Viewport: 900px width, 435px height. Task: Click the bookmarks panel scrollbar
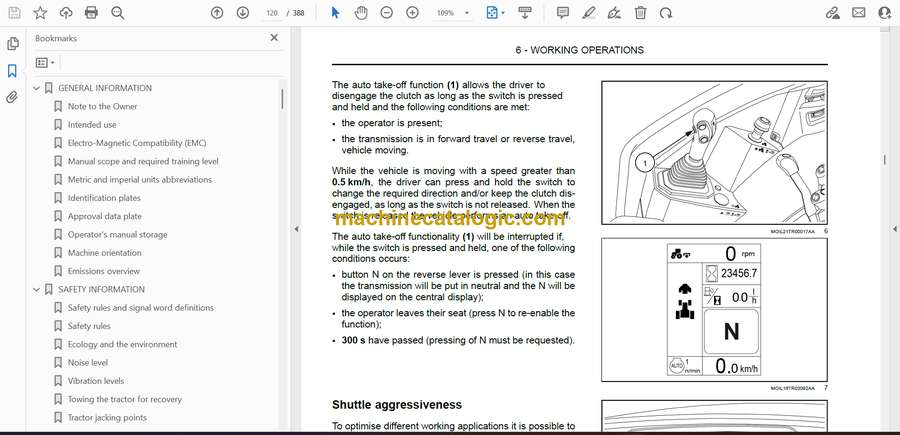pyautogui.click(x=282, y=99)
